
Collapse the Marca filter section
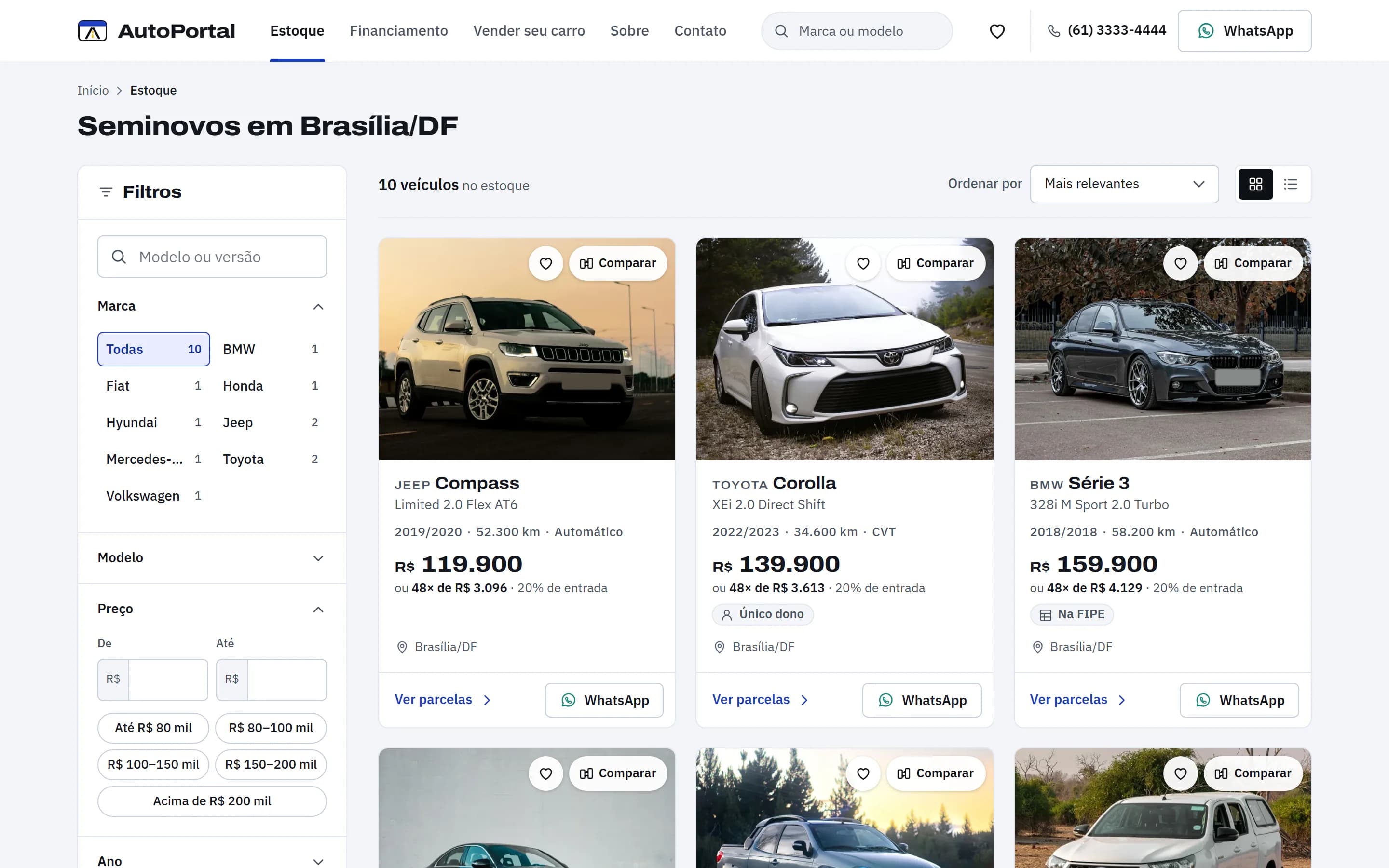click(212, 307)
